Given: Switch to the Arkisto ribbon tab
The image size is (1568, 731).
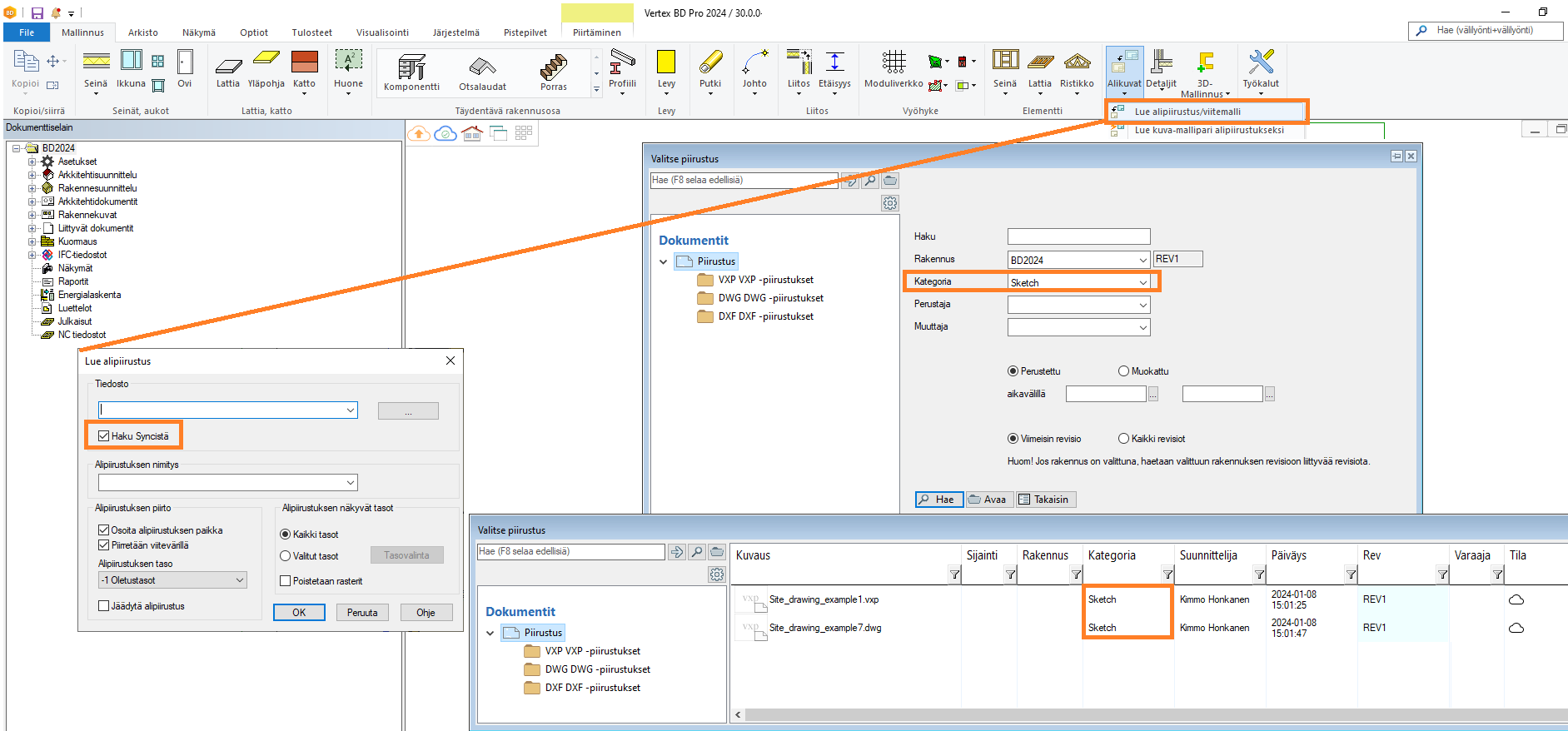Looking at the screenshot, I should 142,32.
